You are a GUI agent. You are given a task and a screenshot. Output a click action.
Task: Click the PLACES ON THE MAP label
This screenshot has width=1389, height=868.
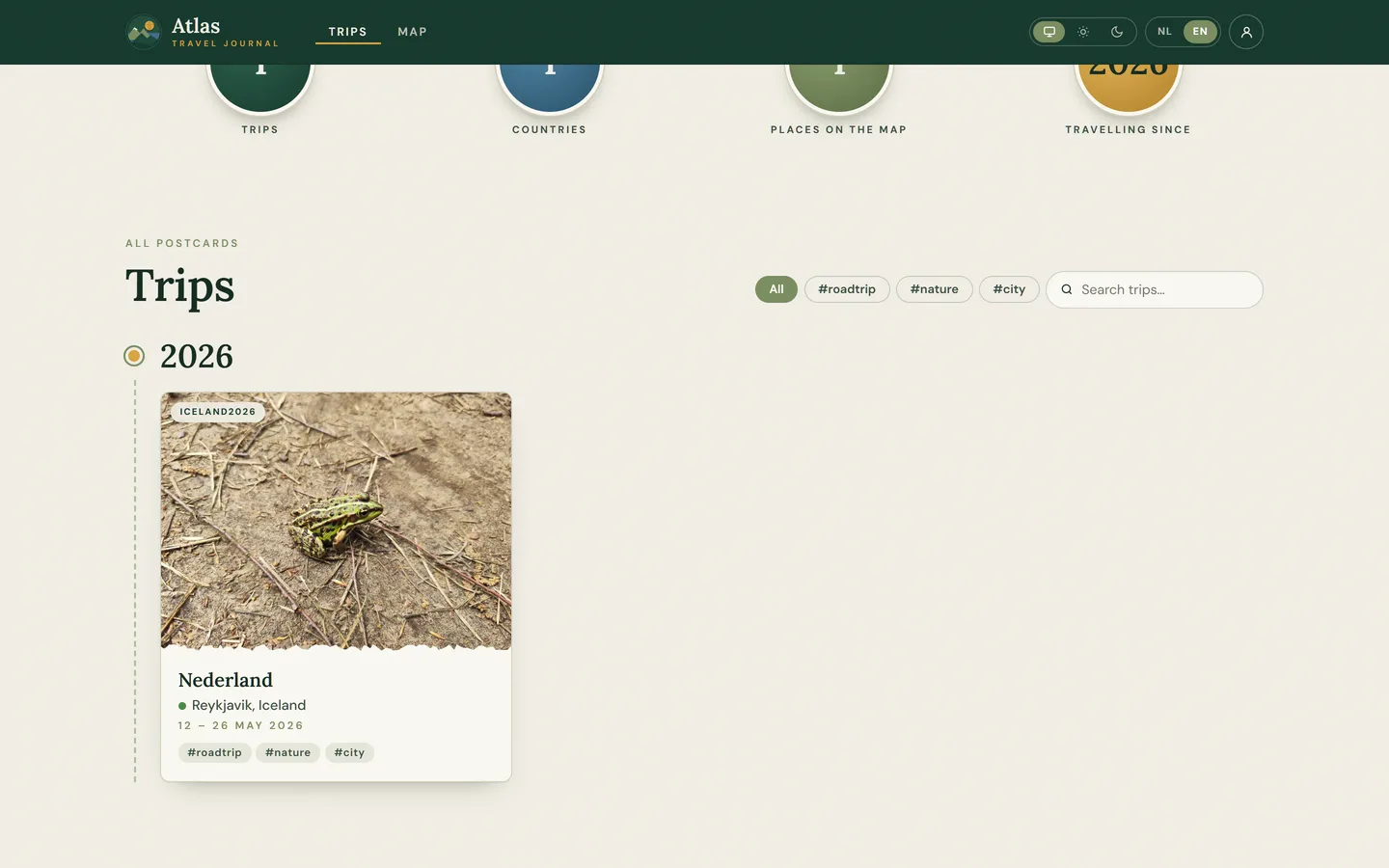[x=839, y=129]
